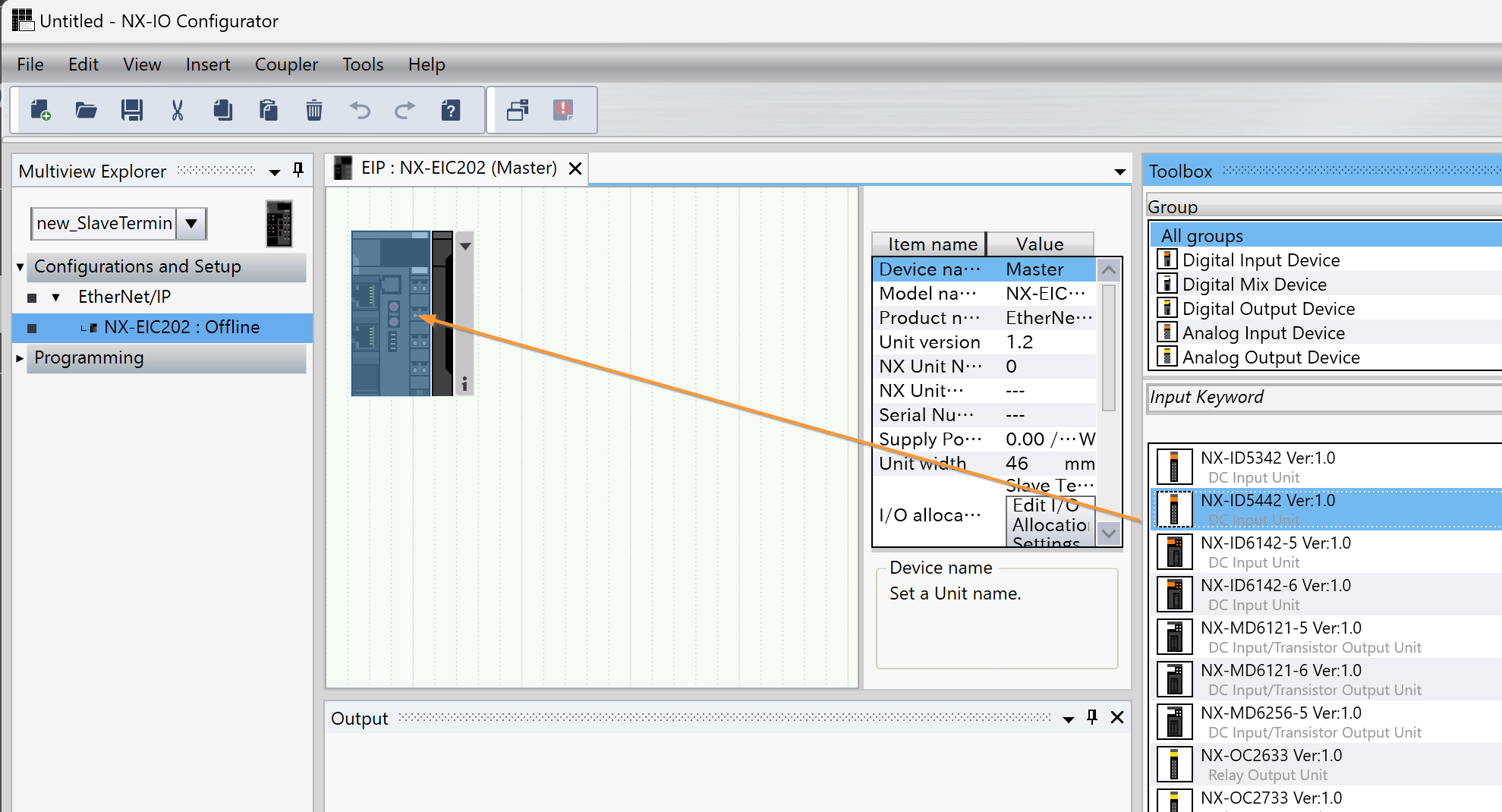This screenshot has height=812, width=1502.
Task: Open a project with the folder icon
Action: [87, 111]
